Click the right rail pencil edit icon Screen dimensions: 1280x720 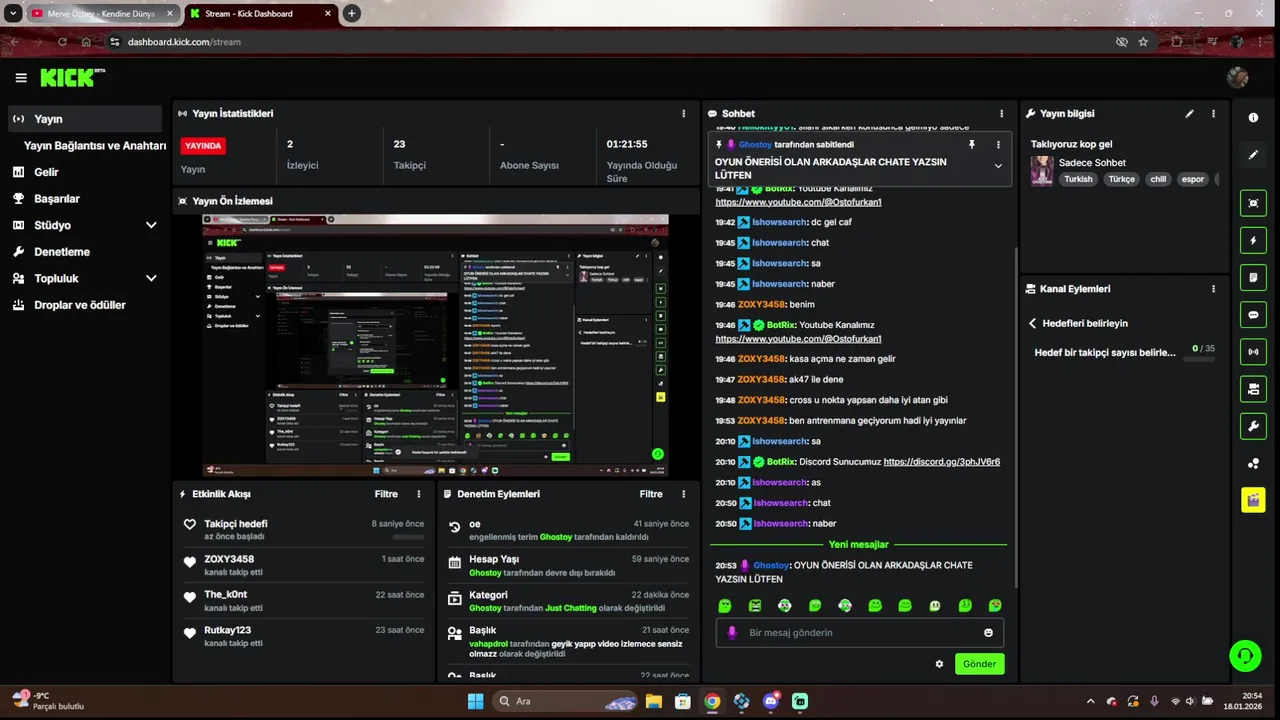[1253, 155]
